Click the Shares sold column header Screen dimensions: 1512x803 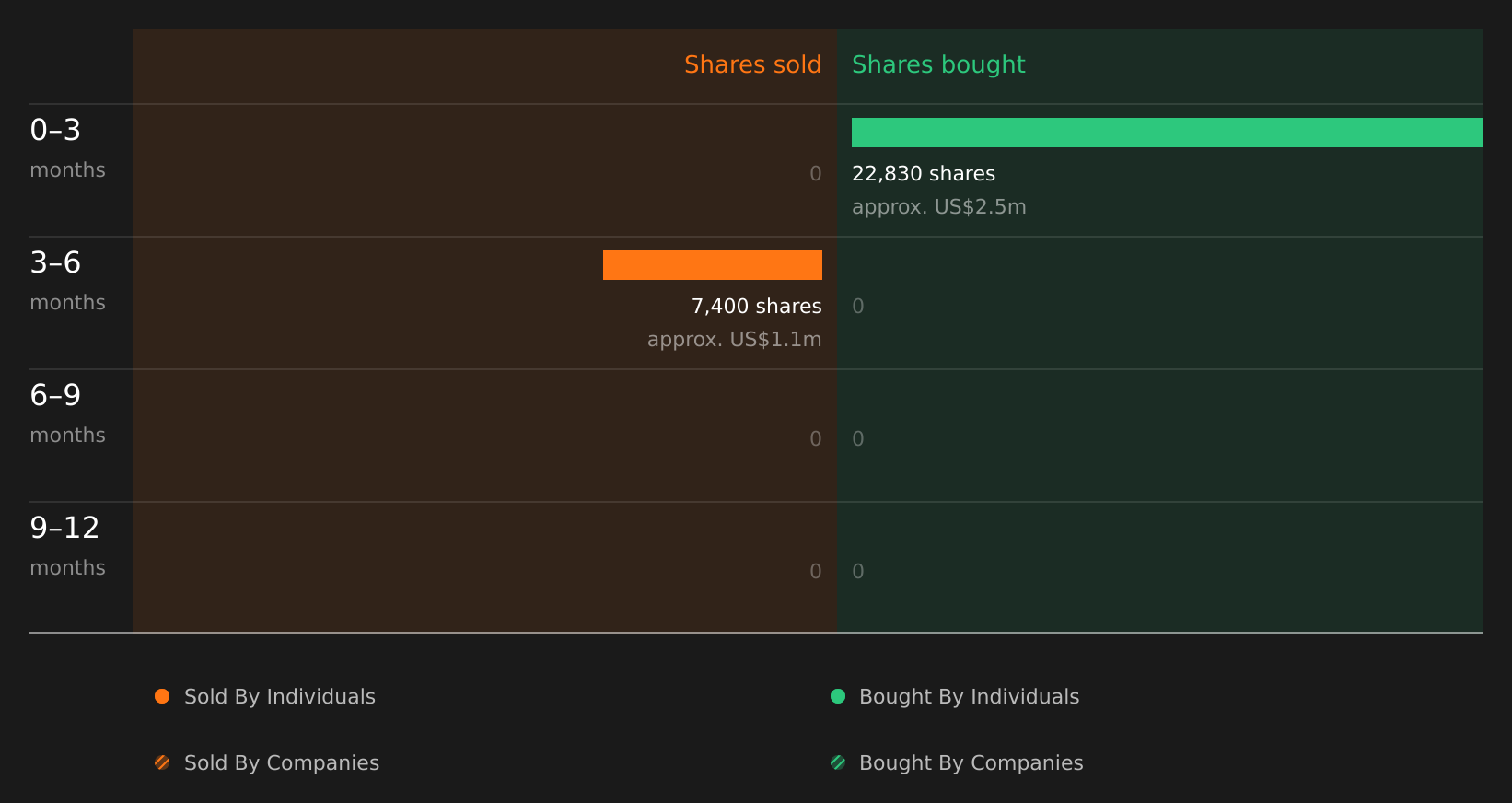[x=752, y=64]
